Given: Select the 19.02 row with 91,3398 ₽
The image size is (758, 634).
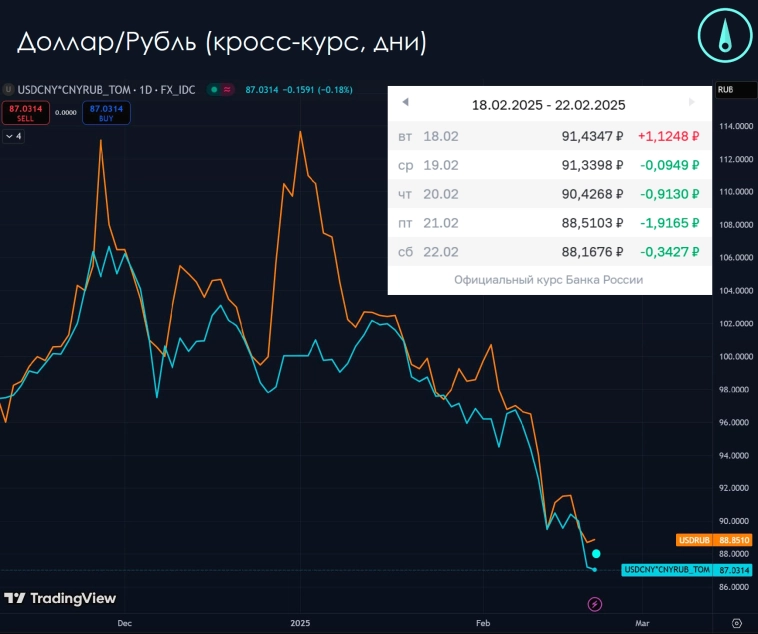Looking at the screenshot, I should (x=550, y=165).
